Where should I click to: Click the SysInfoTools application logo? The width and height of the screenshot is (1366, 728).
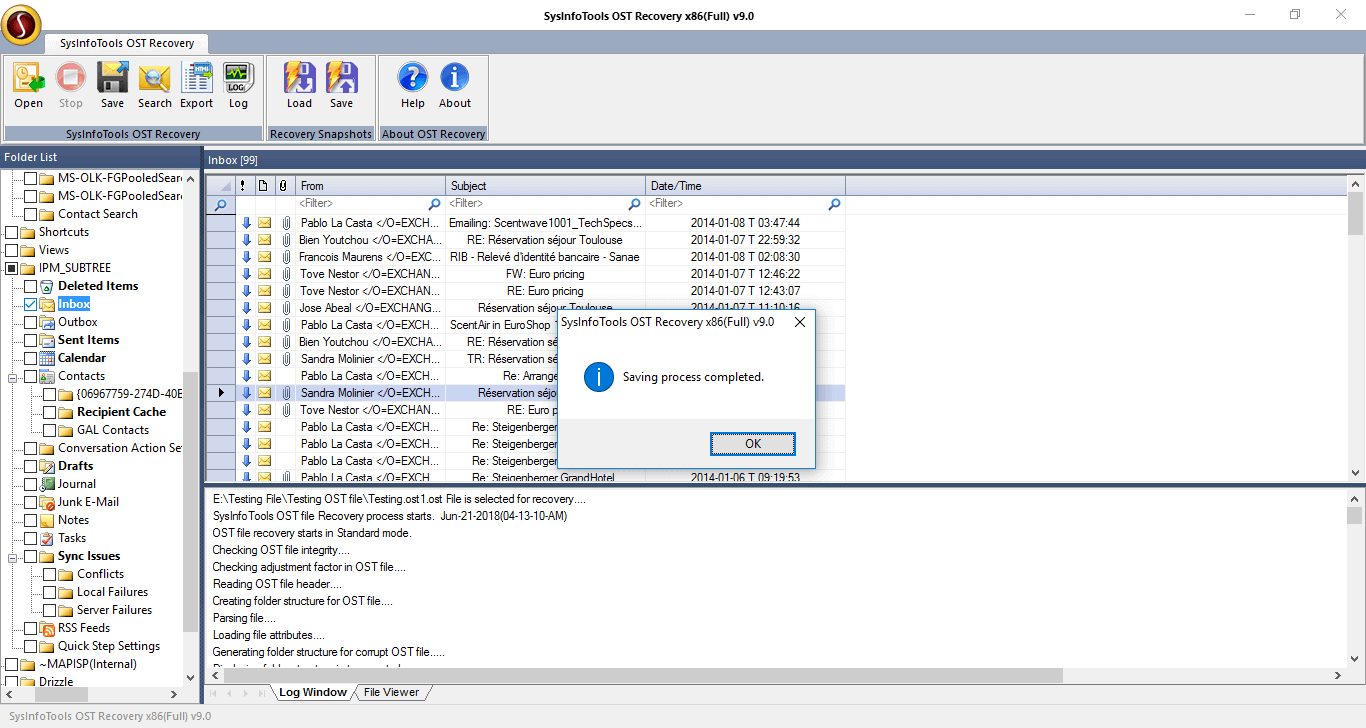[x=21, y=24]
